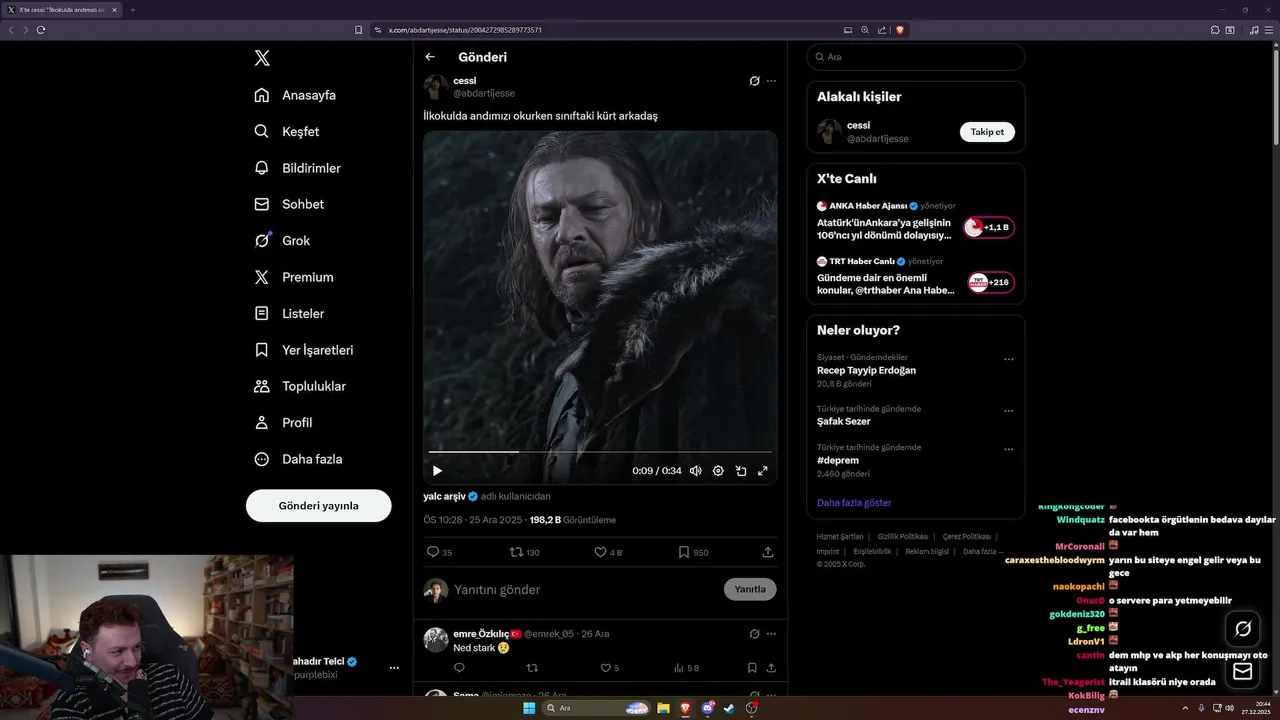Click Takip et to follow cessi
The image size is (1280, 720).
click(987, 132)
